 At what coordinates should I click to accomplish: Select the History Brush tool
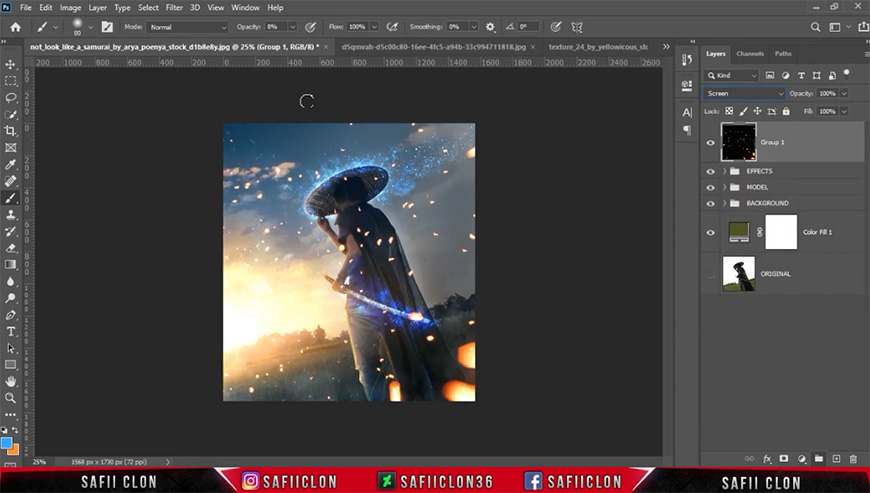point(11,231)
